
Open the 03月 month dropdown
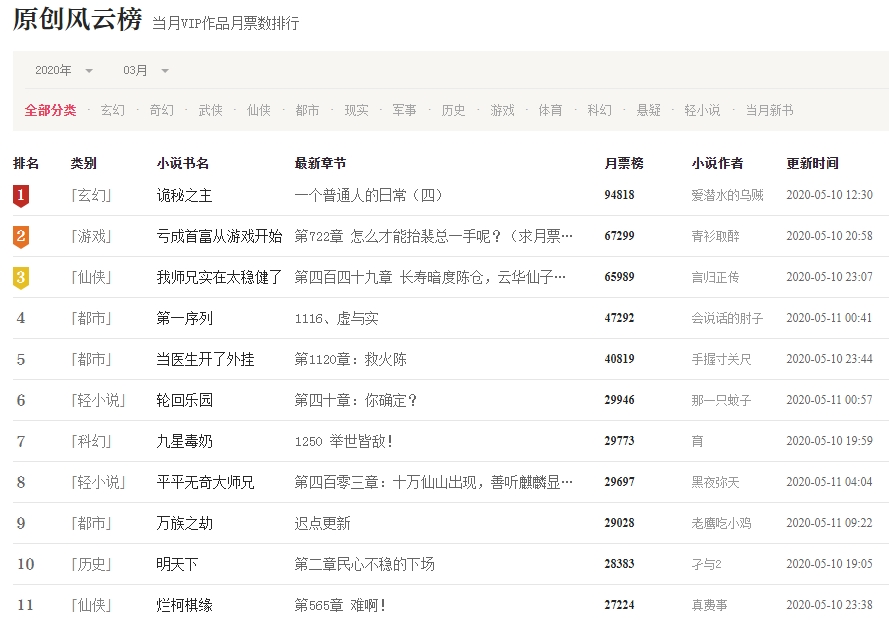(146, 71)
